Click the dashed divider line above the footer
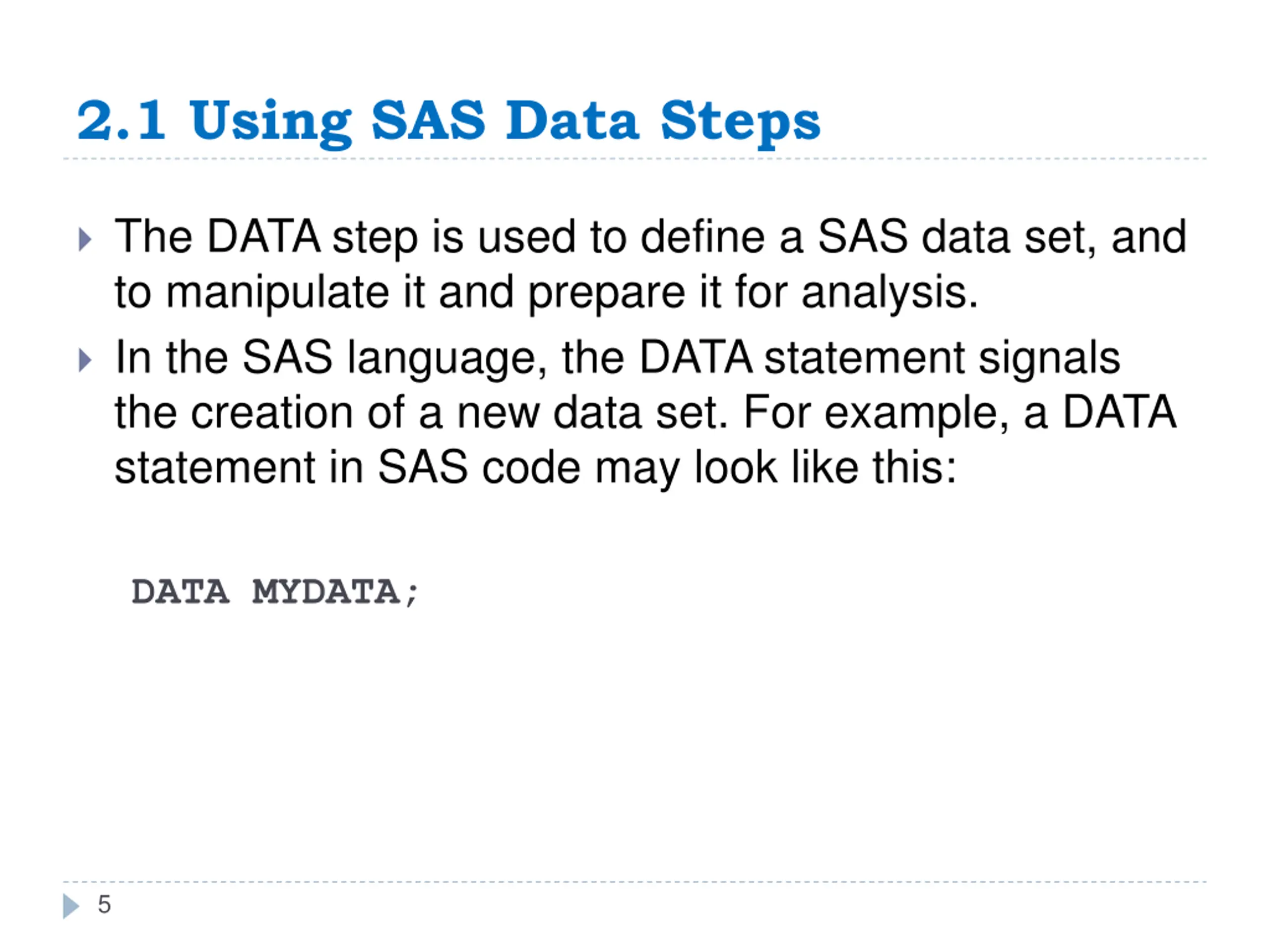Viewport: 1270px width, 952px height. tap(635, 882)
